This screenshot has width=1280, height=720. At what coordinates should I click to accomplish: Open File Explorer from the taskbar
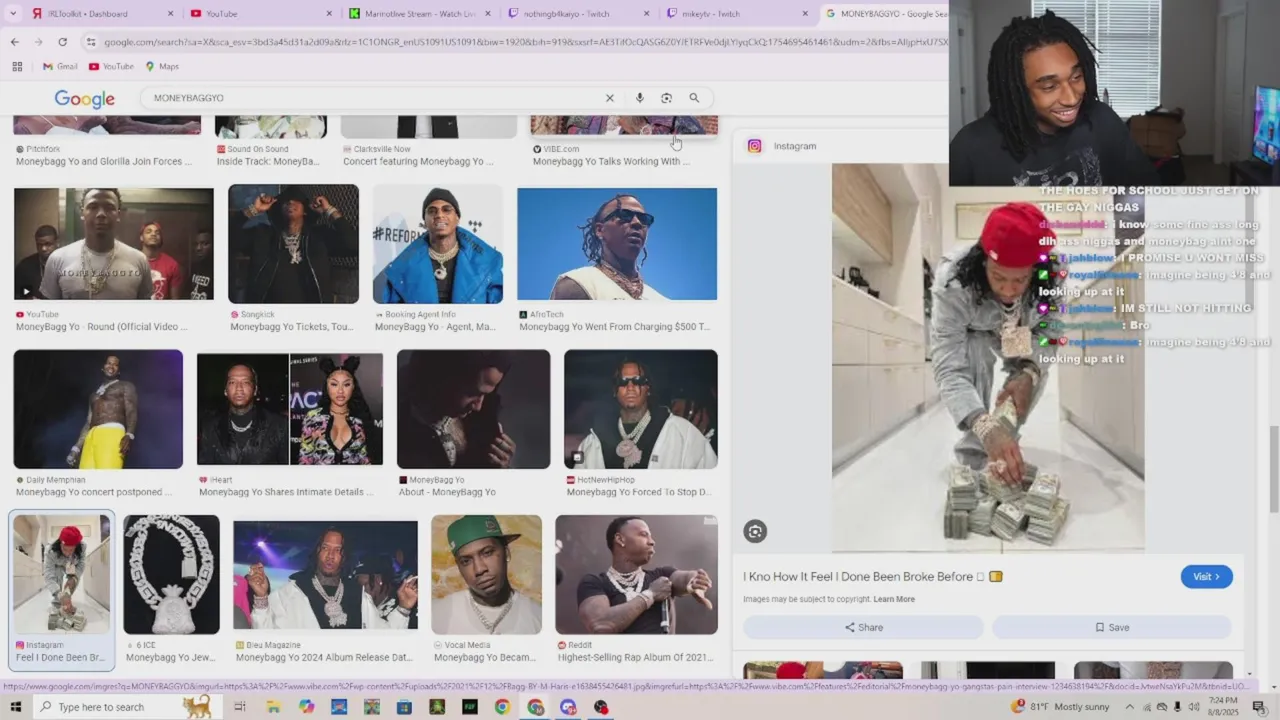pos(273,707)
